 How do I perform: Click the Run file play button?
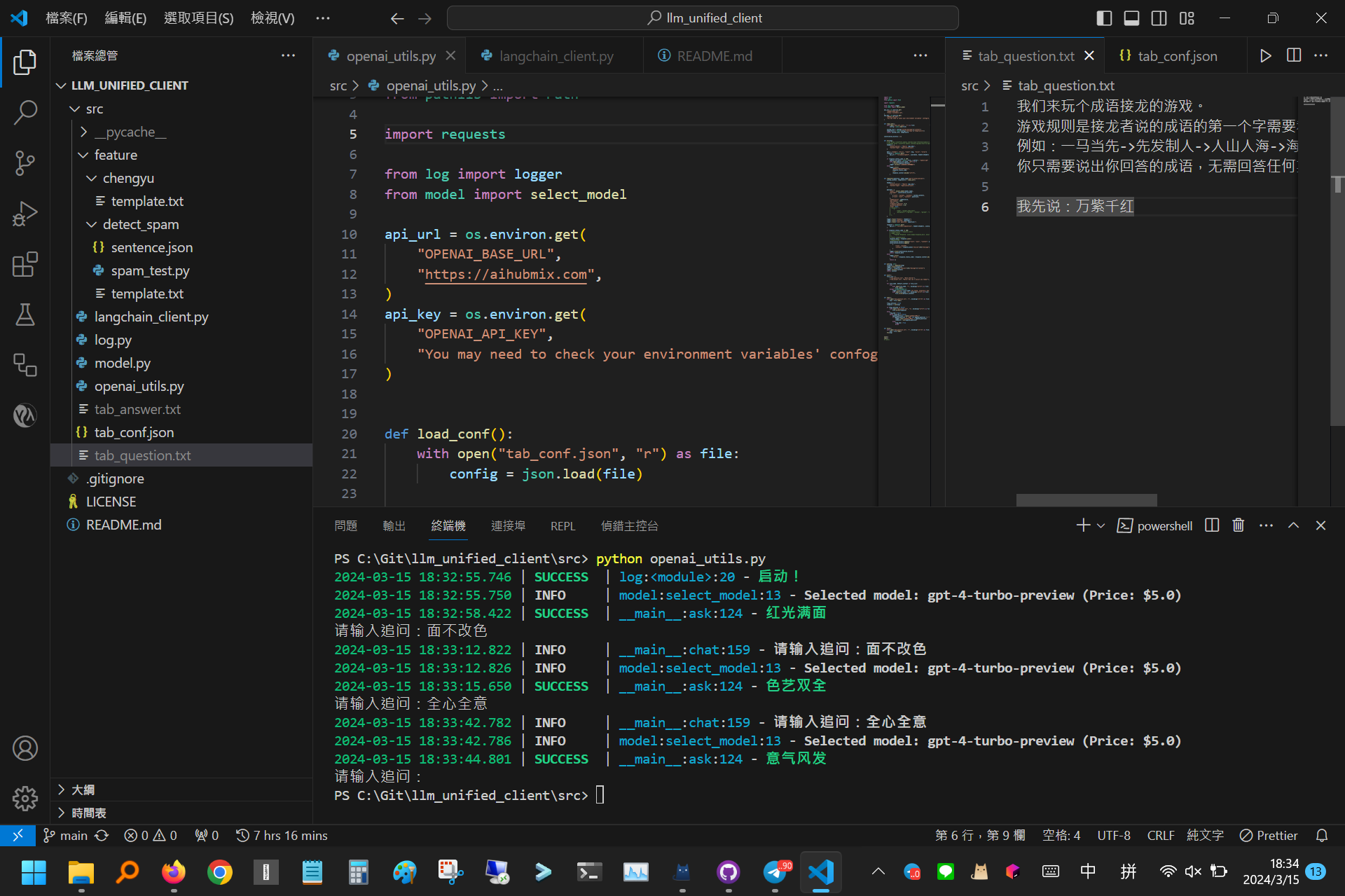(x=1265, y=56)
